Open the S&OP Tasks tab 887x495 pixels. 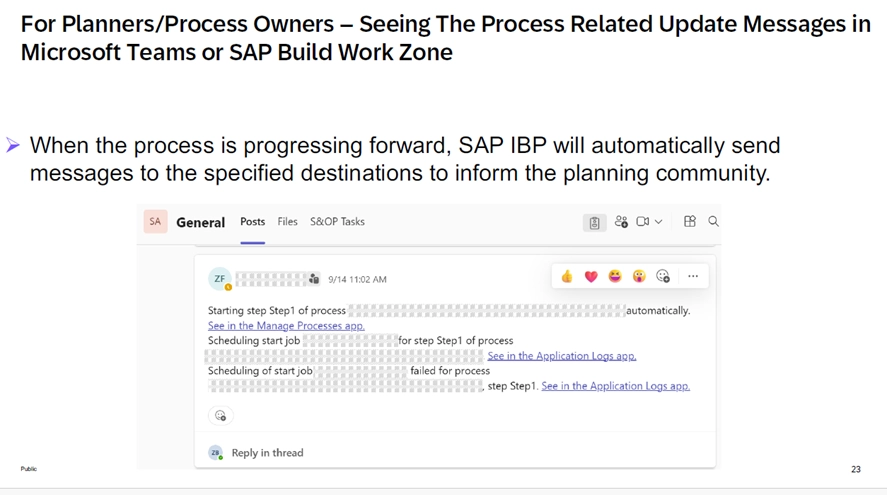(337, 222)
